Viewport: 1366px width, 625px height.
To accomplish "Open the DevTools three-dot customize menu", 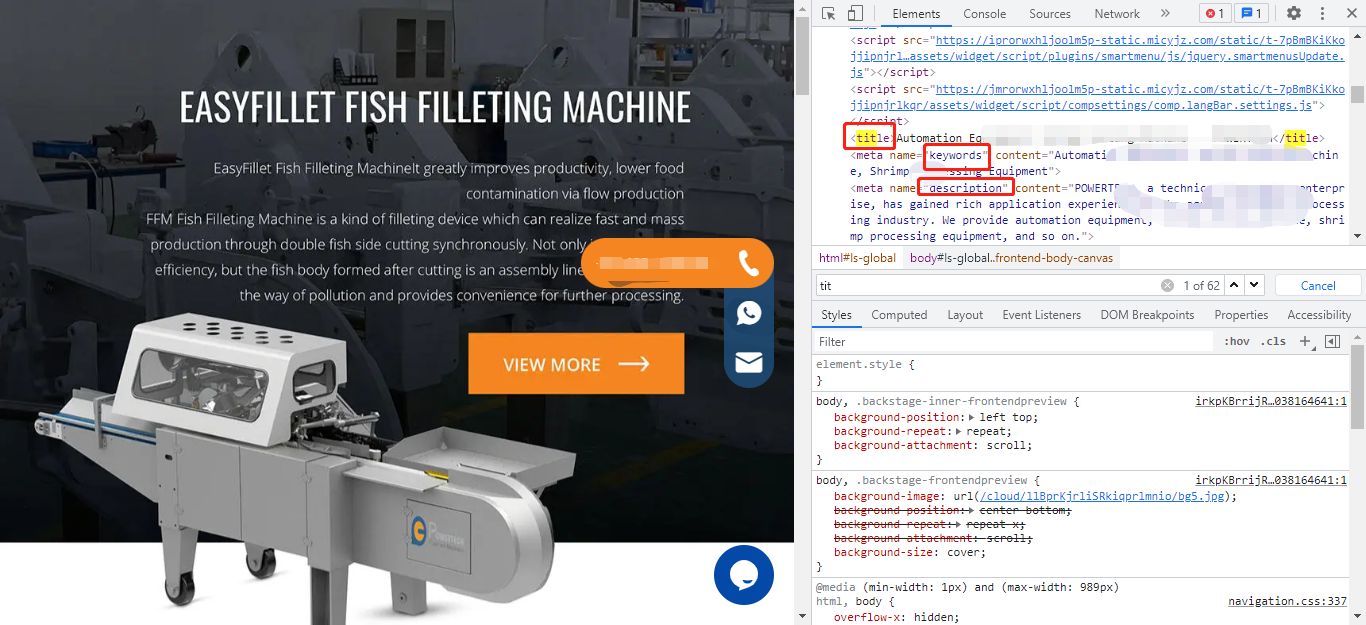I will pos(1321,13).
